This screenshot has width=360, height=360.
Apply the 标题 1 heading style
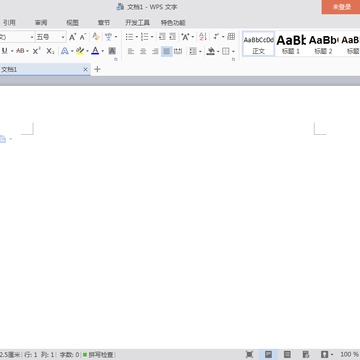pyautogui.click(x=291, y=44)
